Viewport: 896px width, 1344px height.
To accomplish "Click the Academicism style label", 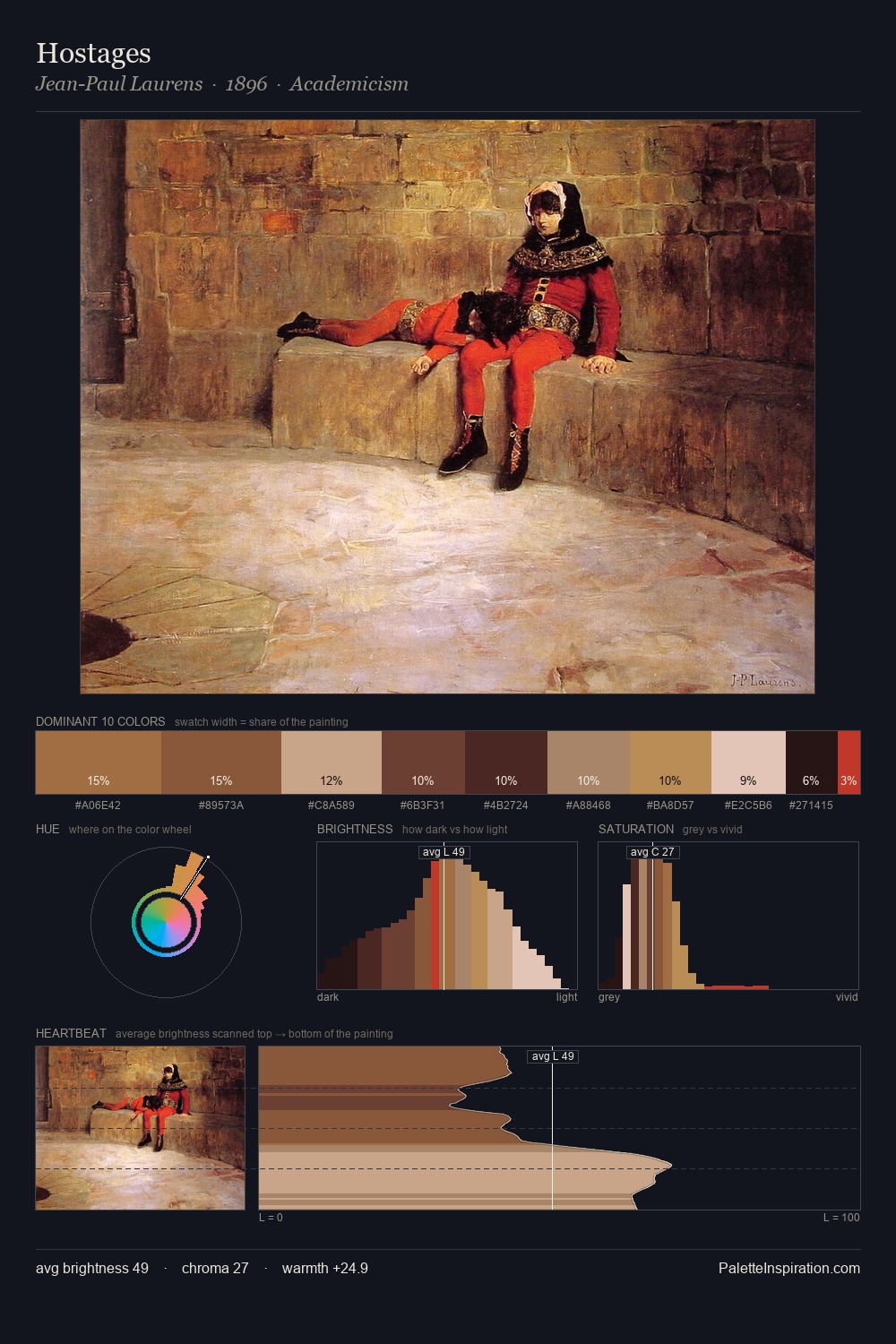I will coord(349,84).
